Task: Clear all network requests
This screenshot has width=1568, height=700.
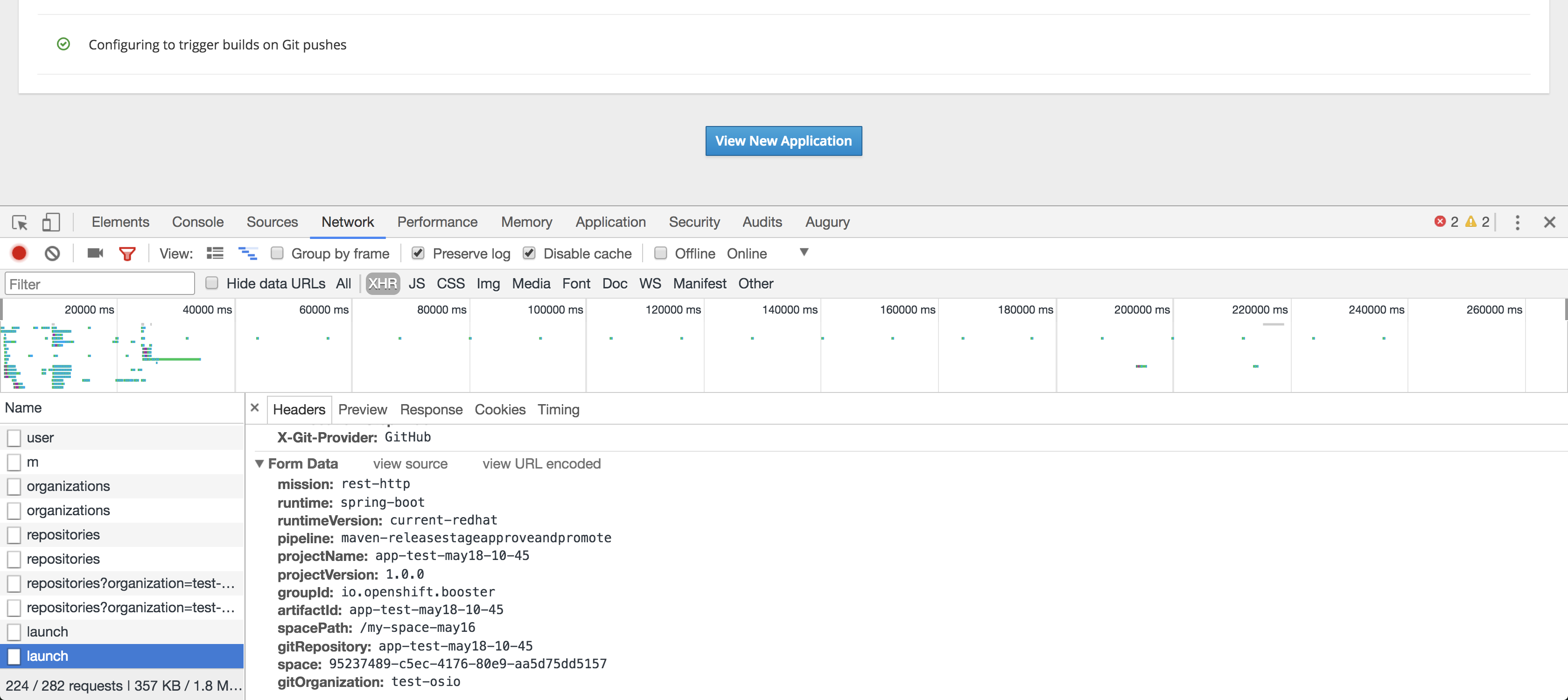Action: point(52,253)
